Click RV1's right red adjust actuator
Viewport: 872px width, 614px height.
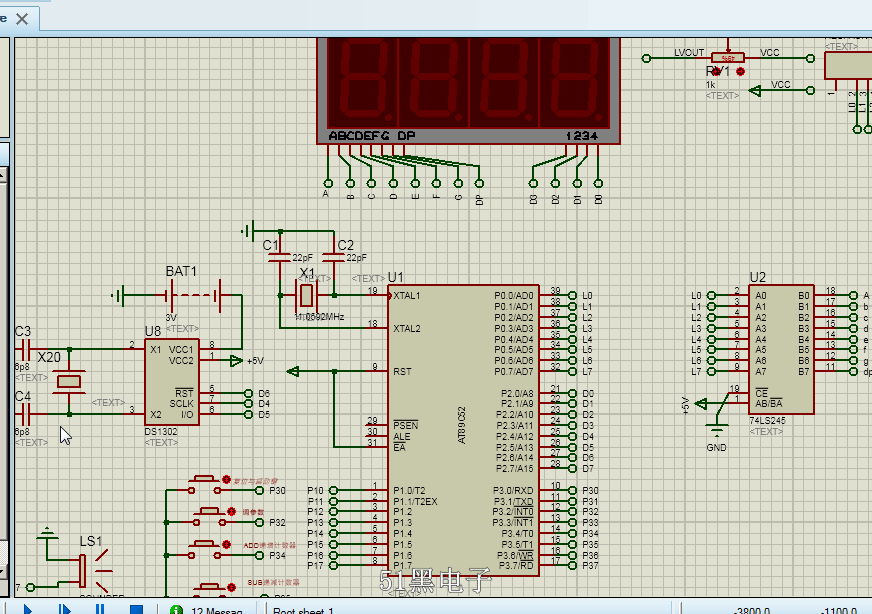click(740, 72)
